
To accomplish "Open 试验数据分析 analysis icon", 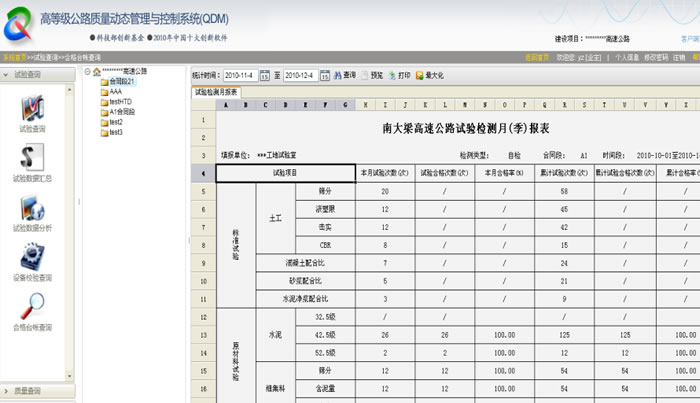I will 32,209.
